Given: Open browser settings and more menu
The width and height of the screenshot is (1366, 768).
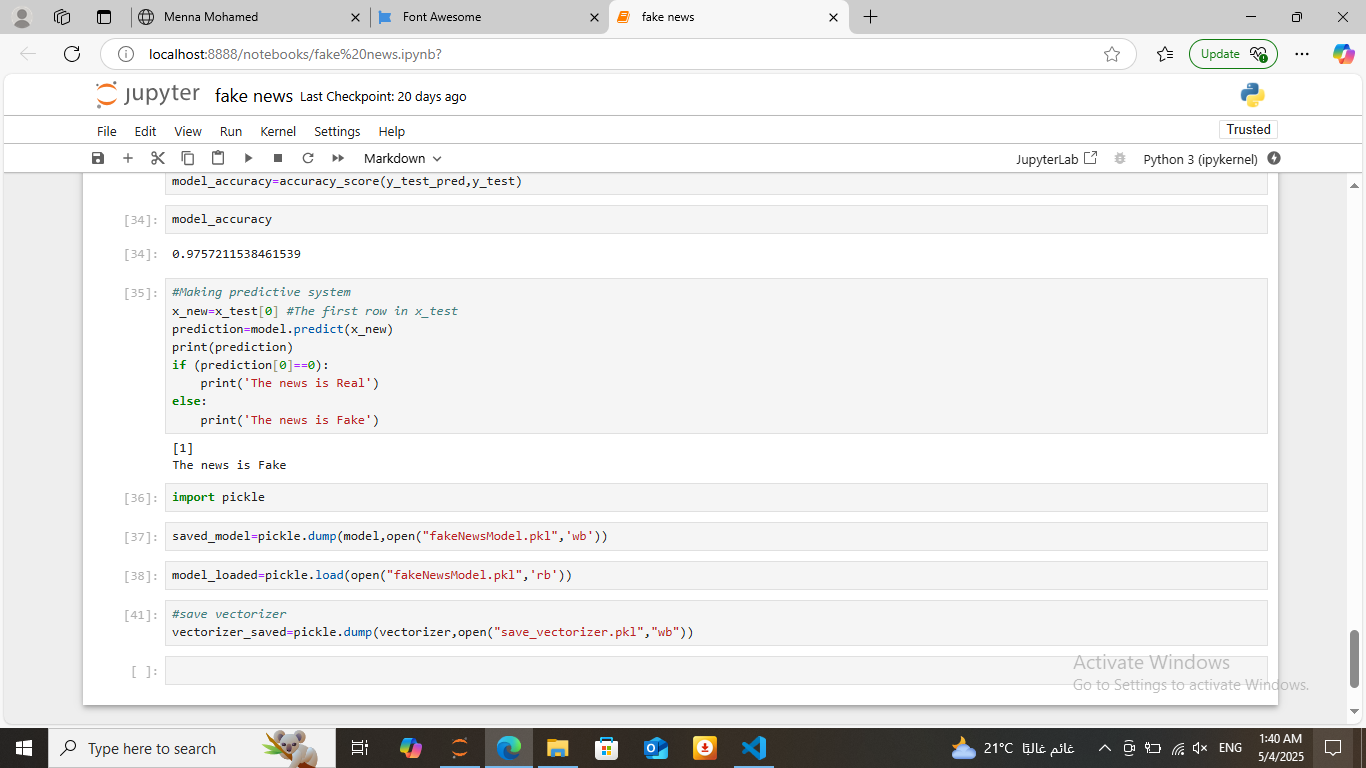Looking at the screenshot, I should 1301,54.
